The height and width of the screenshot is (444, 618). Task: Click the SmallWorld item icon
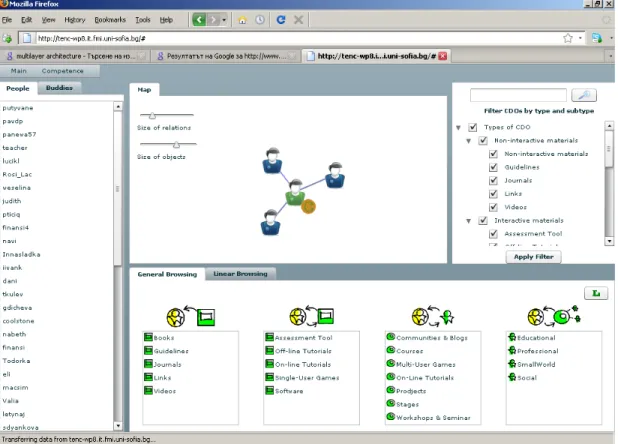point(512,364)
